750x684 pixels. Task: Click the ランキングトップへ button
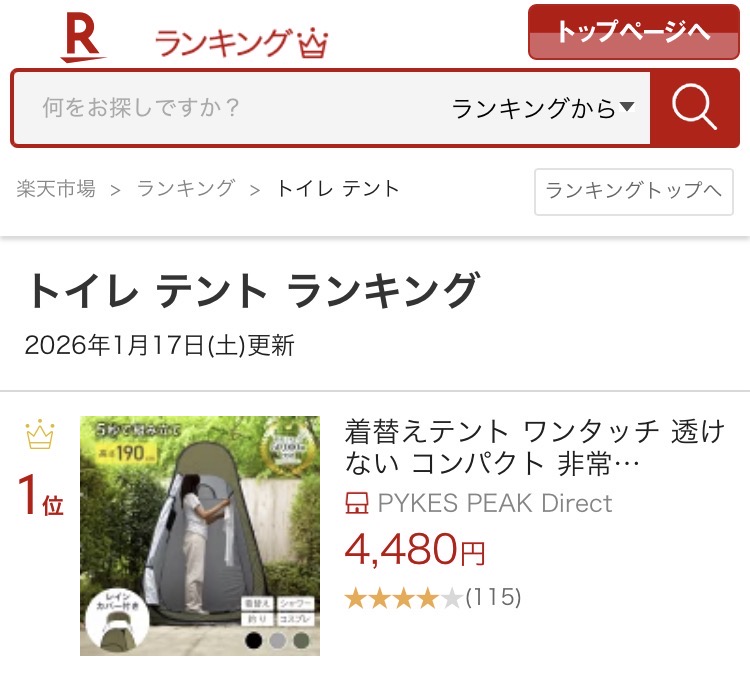(x=634, y=191)
